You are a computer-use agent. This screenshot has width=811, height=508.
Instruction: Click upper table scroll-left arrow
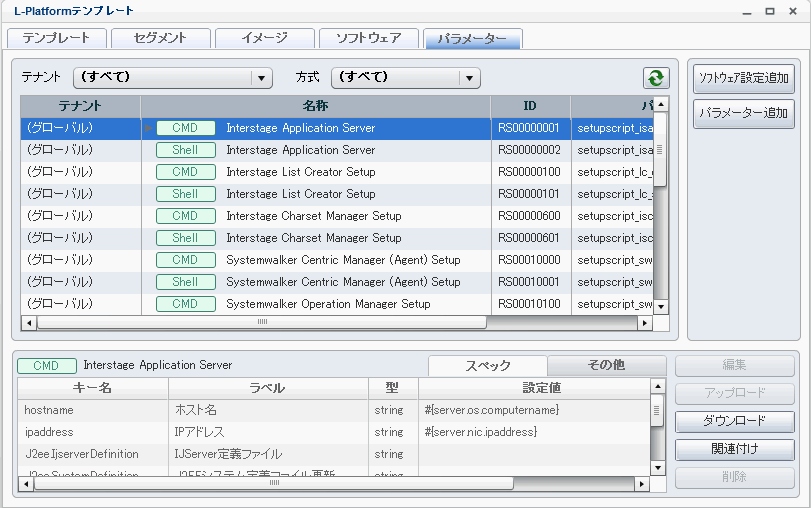point(28,323)
